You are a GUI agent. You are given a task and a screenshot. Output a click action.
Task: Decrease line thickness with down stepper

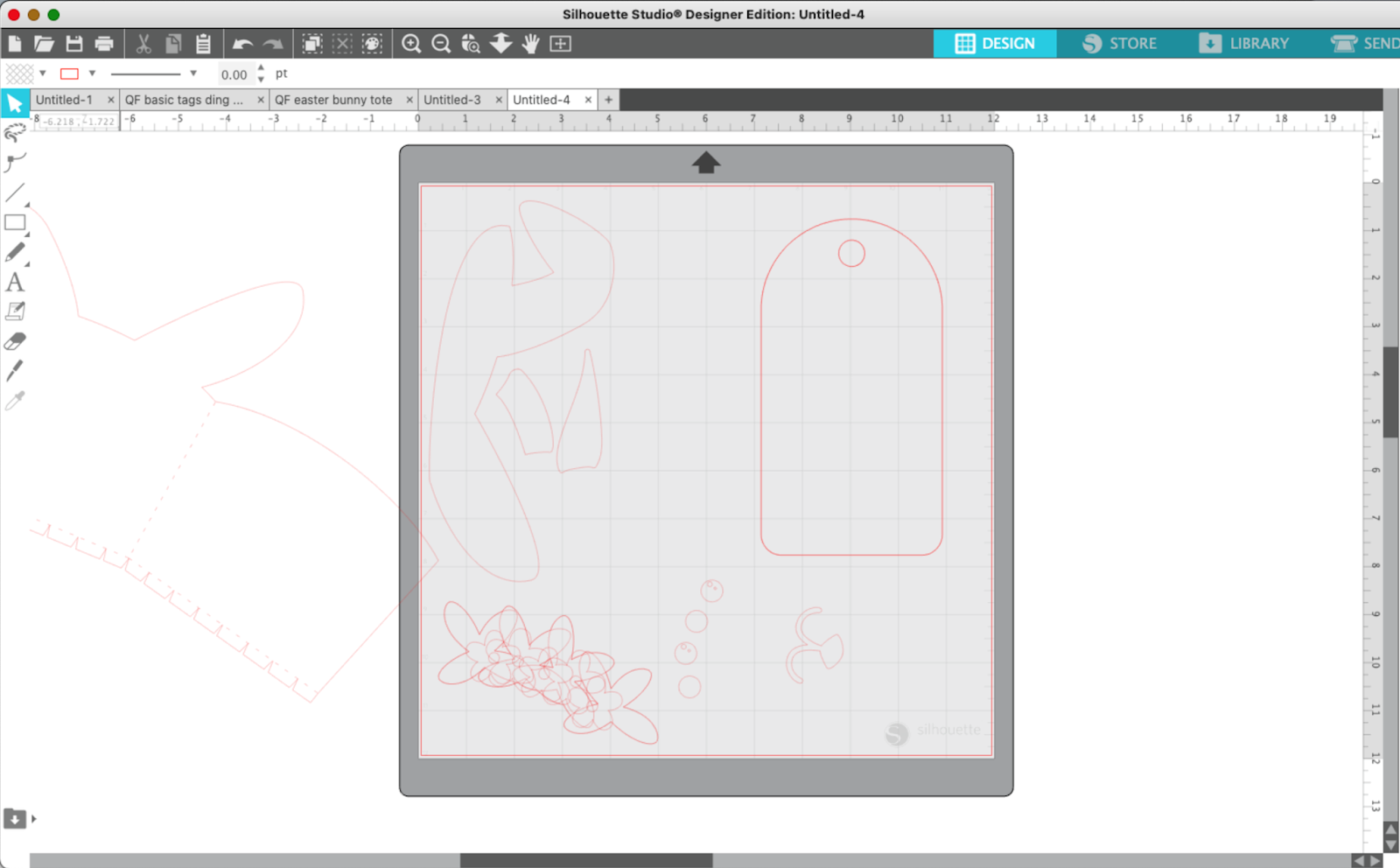click(261, 80)
